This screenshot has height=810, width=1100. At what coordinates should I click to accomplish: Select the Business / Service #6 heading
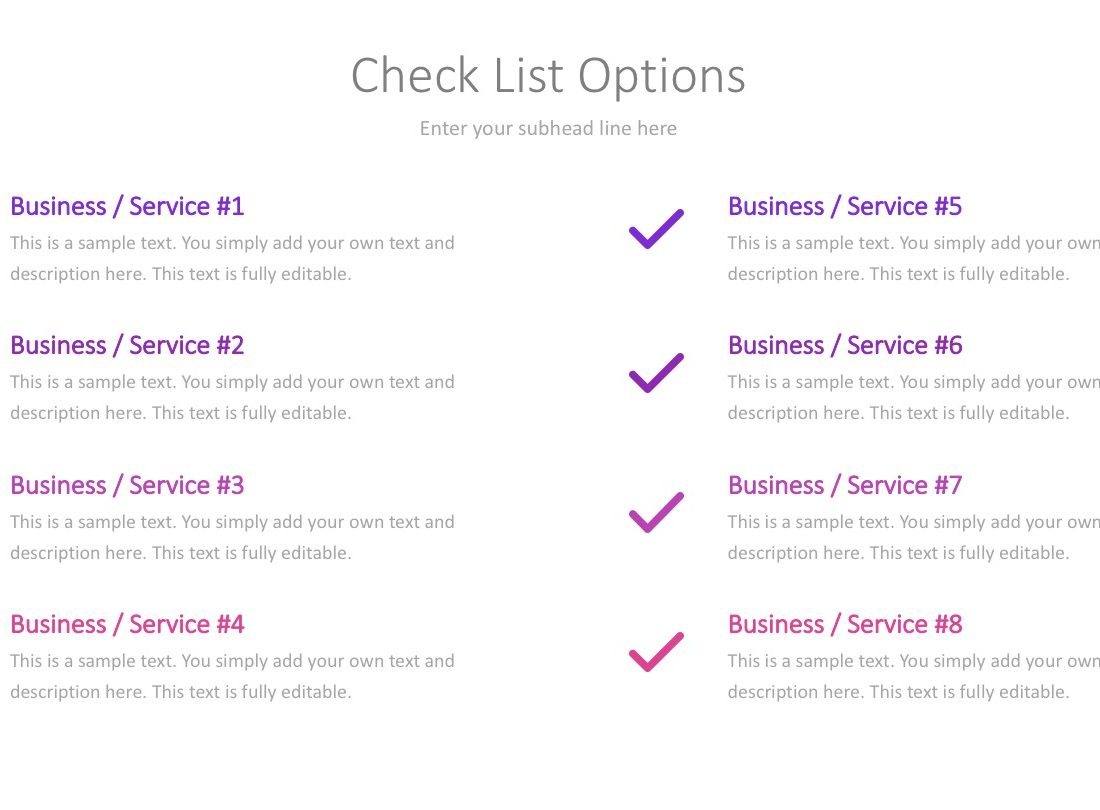coord(845,345)
